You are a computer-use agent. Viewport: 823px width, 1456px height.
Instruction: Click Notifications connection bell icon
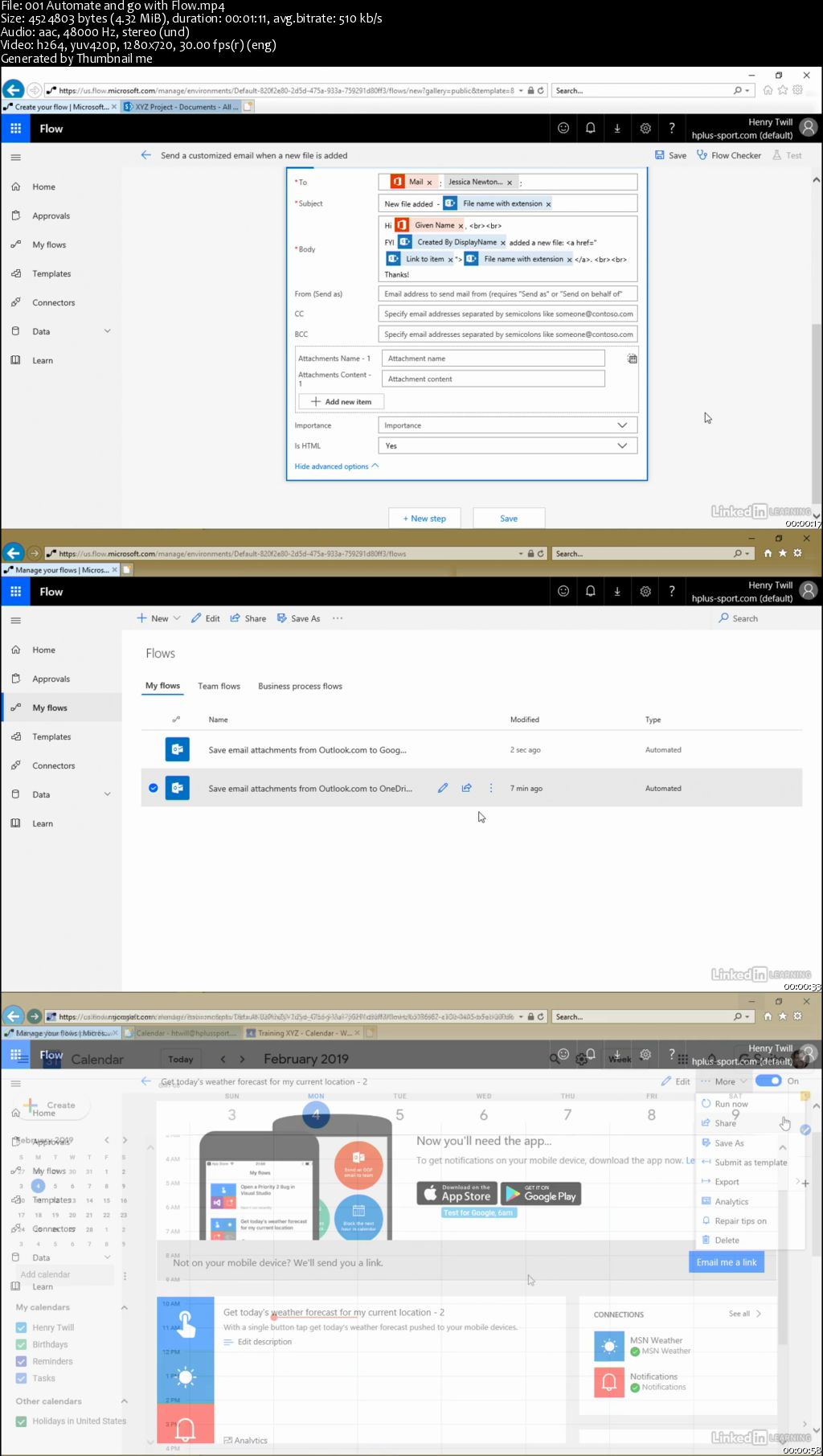tap(609, 1382)
